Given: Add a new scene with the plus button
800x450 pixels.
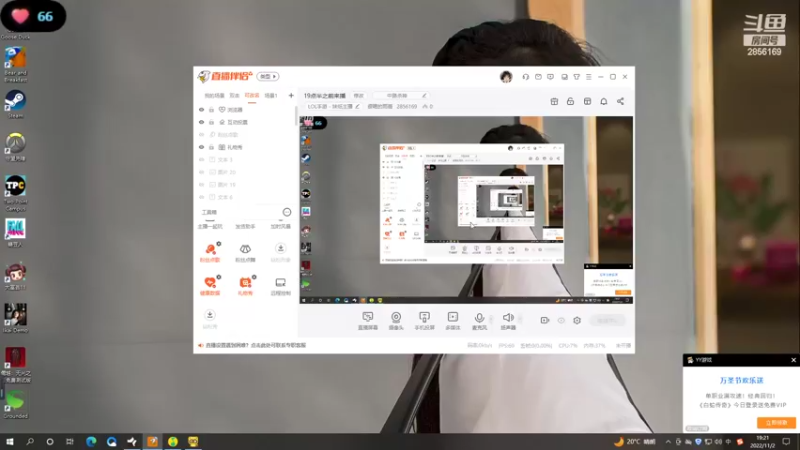Looking at the screenshot, I should point(291,95).
